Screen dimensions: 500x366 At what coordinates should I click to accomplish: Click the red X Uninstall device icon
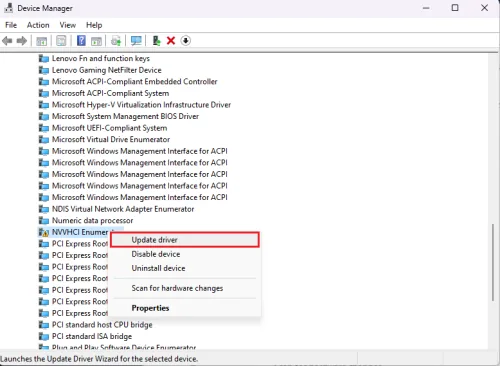tap(171, 41)
